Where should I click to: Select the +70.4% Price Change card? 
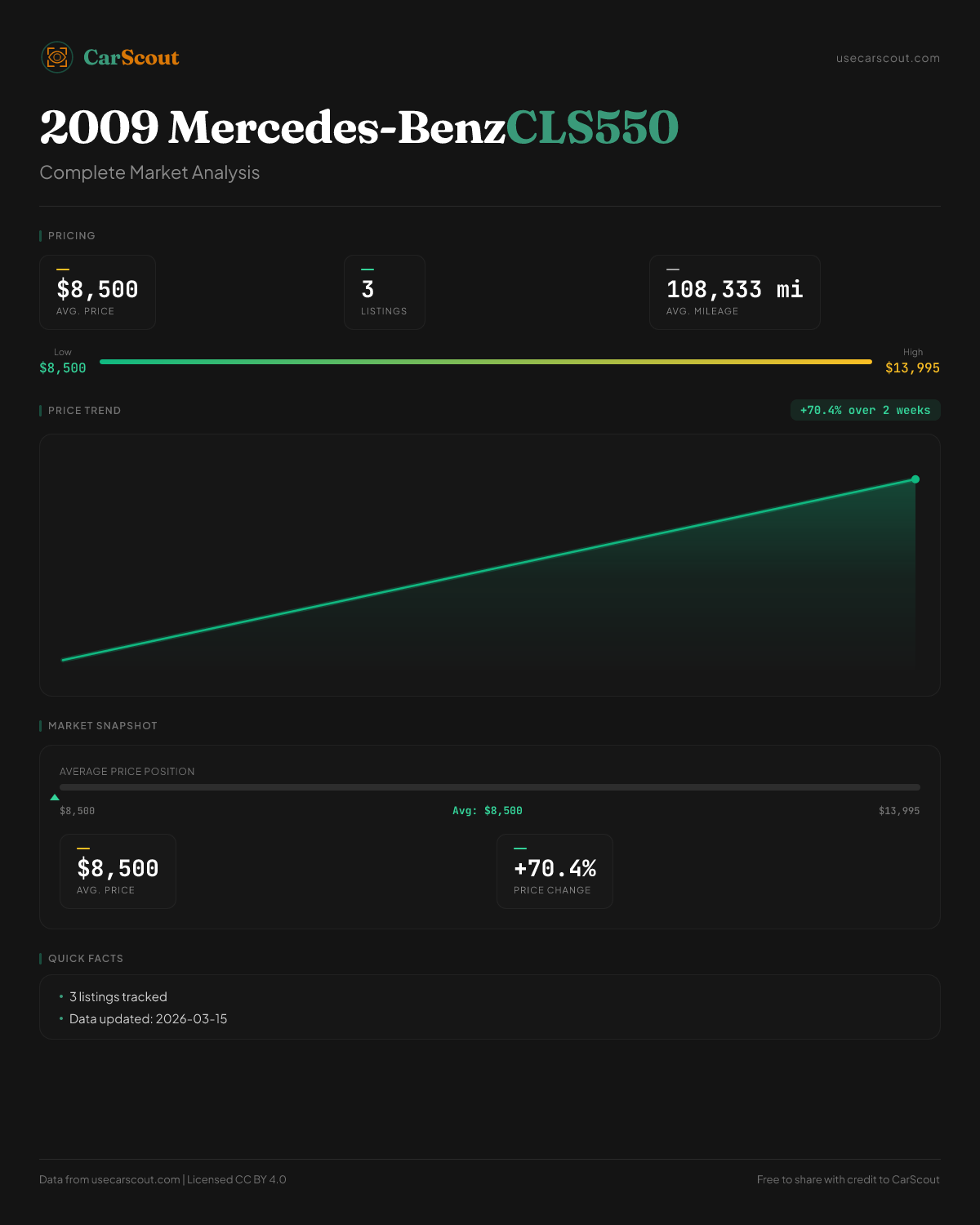pos(555,871)
